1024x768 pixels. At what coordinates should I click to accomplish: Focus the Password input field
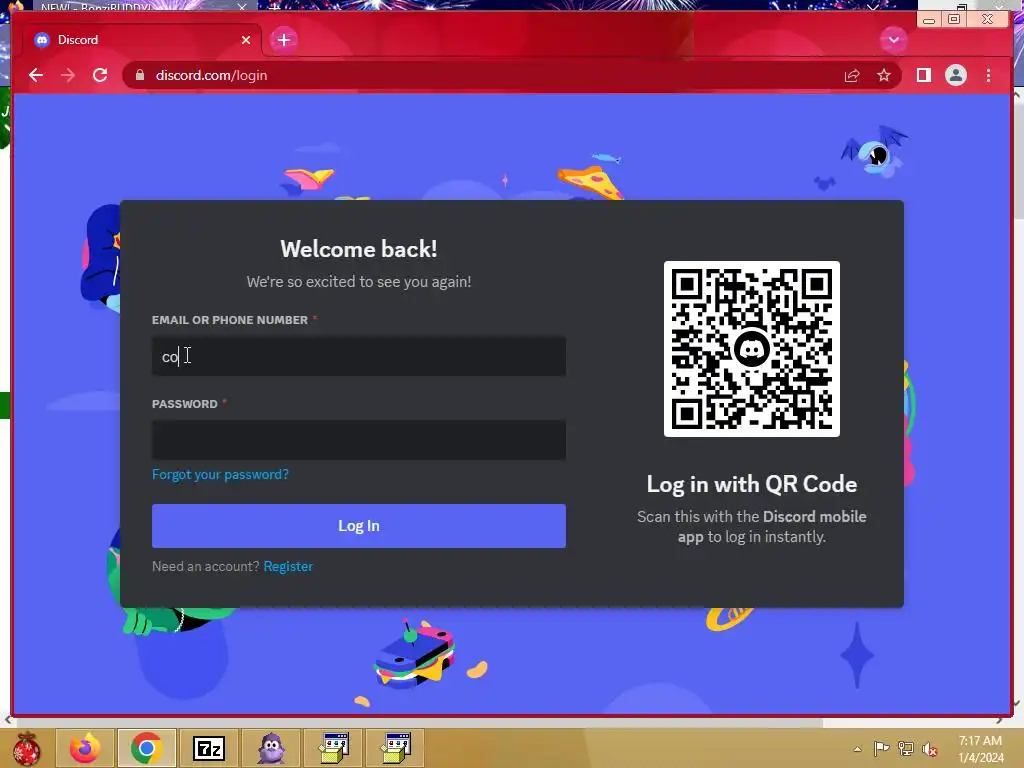[x=359, y=440]
